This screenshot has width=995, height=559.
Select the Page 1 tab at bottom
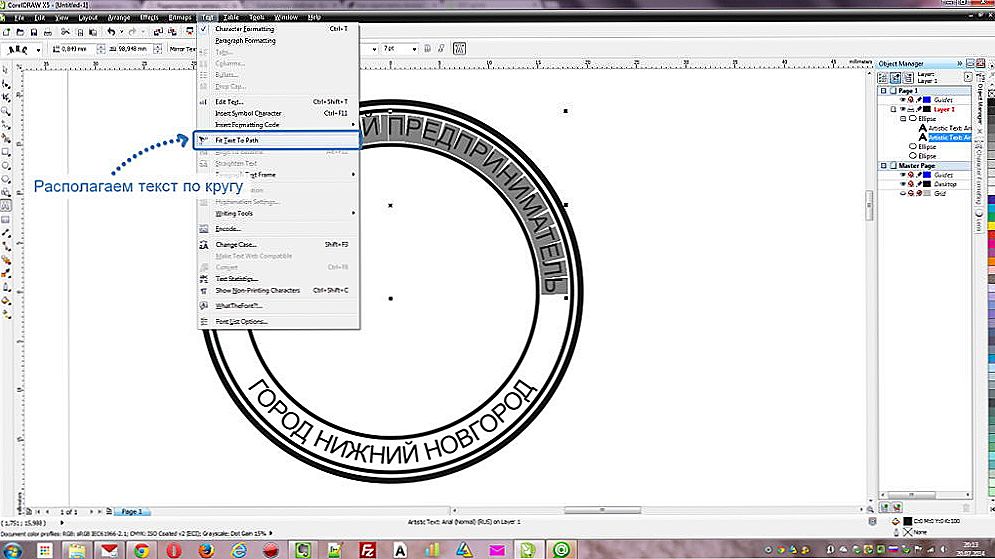click(x=132, y=511)
